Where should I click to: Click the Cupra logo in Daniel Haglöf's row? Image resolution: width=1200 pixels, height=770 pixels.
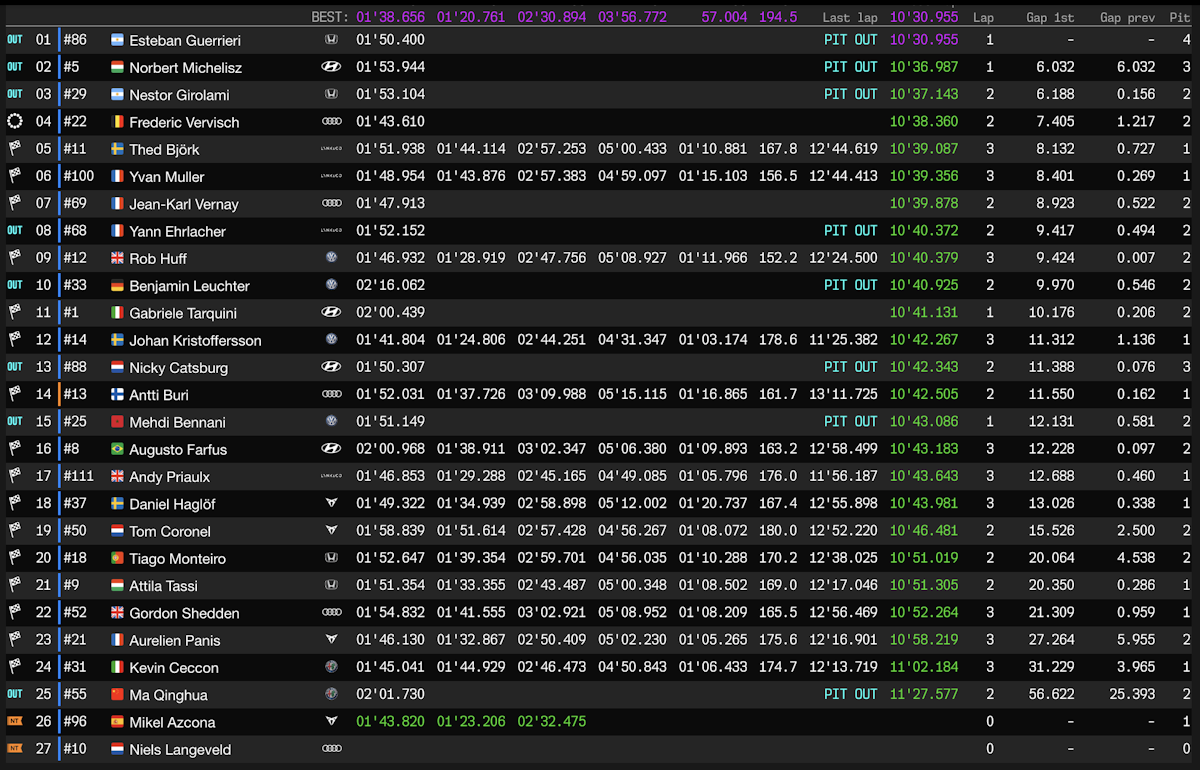[331, 504]
